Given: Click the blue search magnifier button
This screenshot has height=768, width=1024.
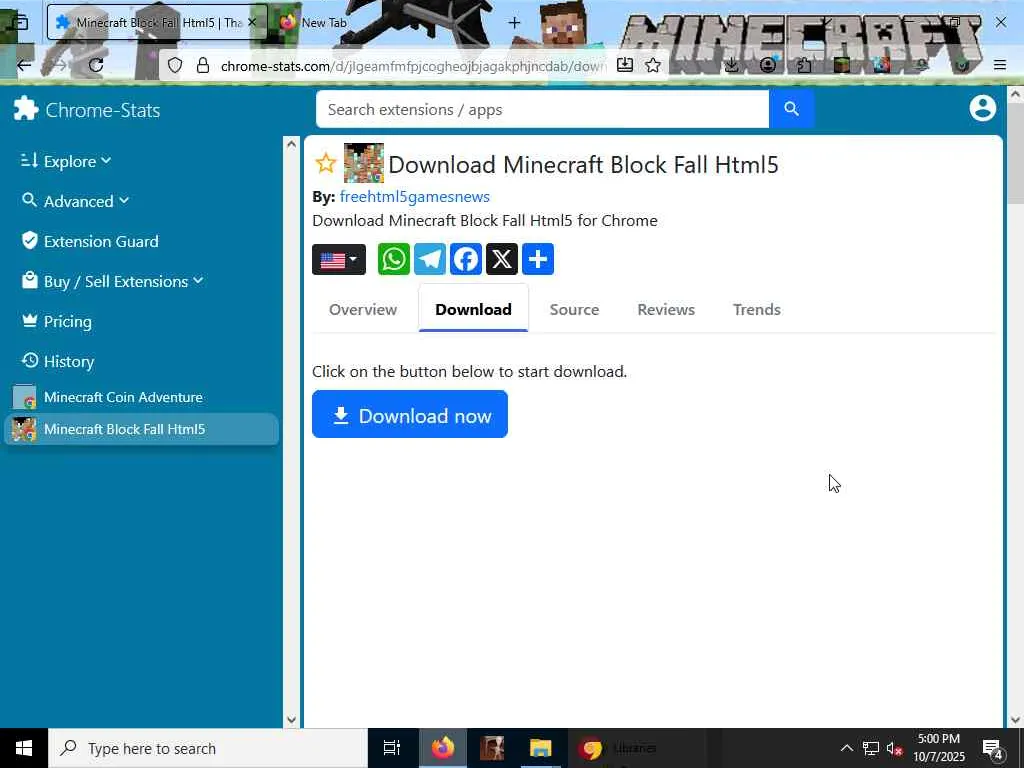Looking at the screenshot, I should pos(791,109).
